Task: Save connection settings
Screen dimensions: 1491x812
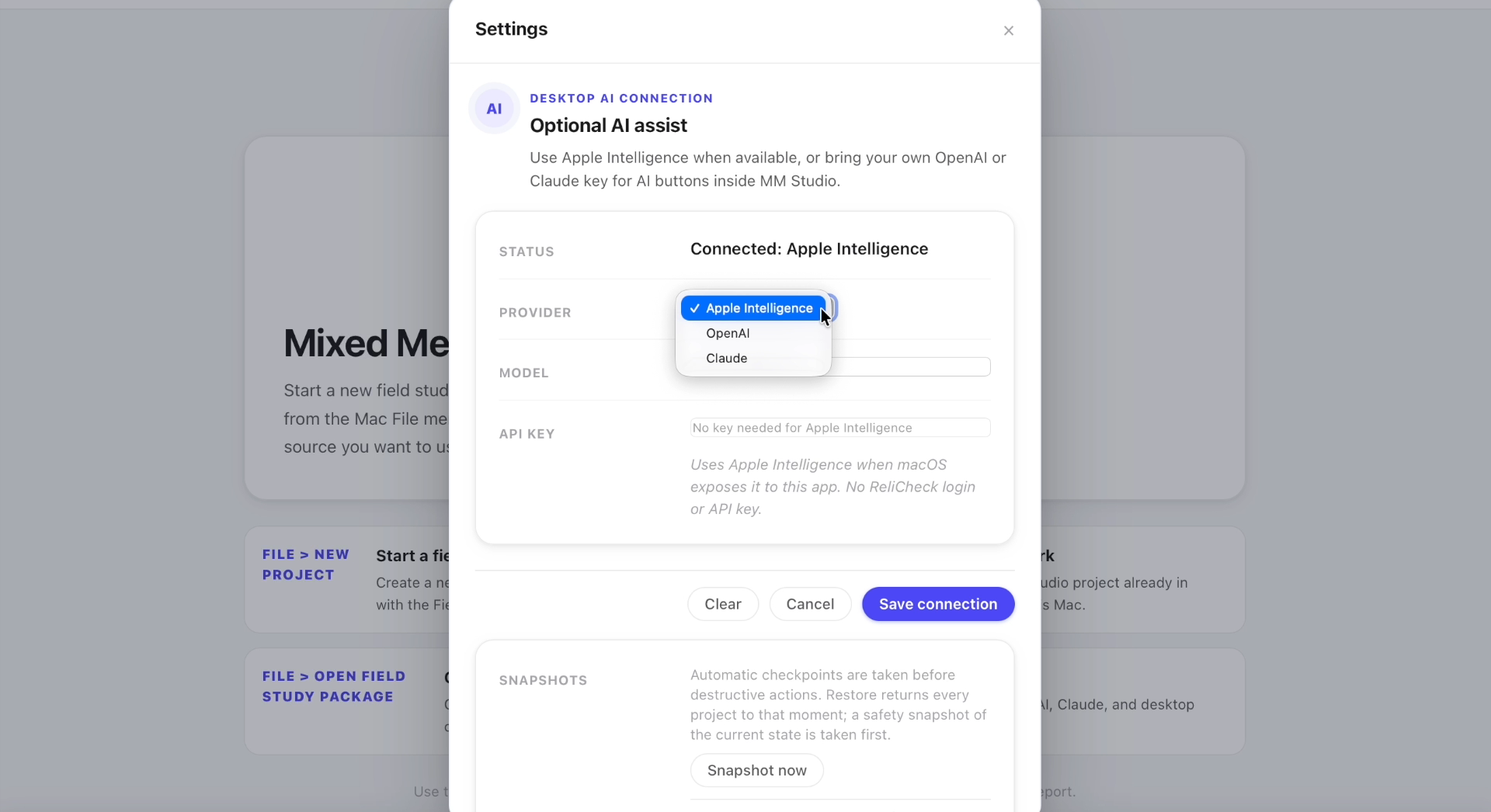Action: pos(938,604)
